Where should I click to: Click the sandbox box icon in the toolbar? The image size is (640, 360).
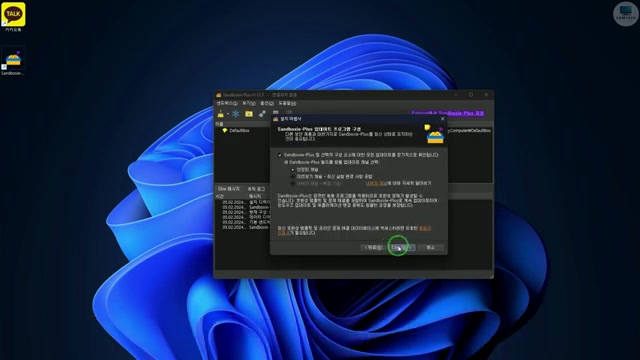[x=221, y=114]
